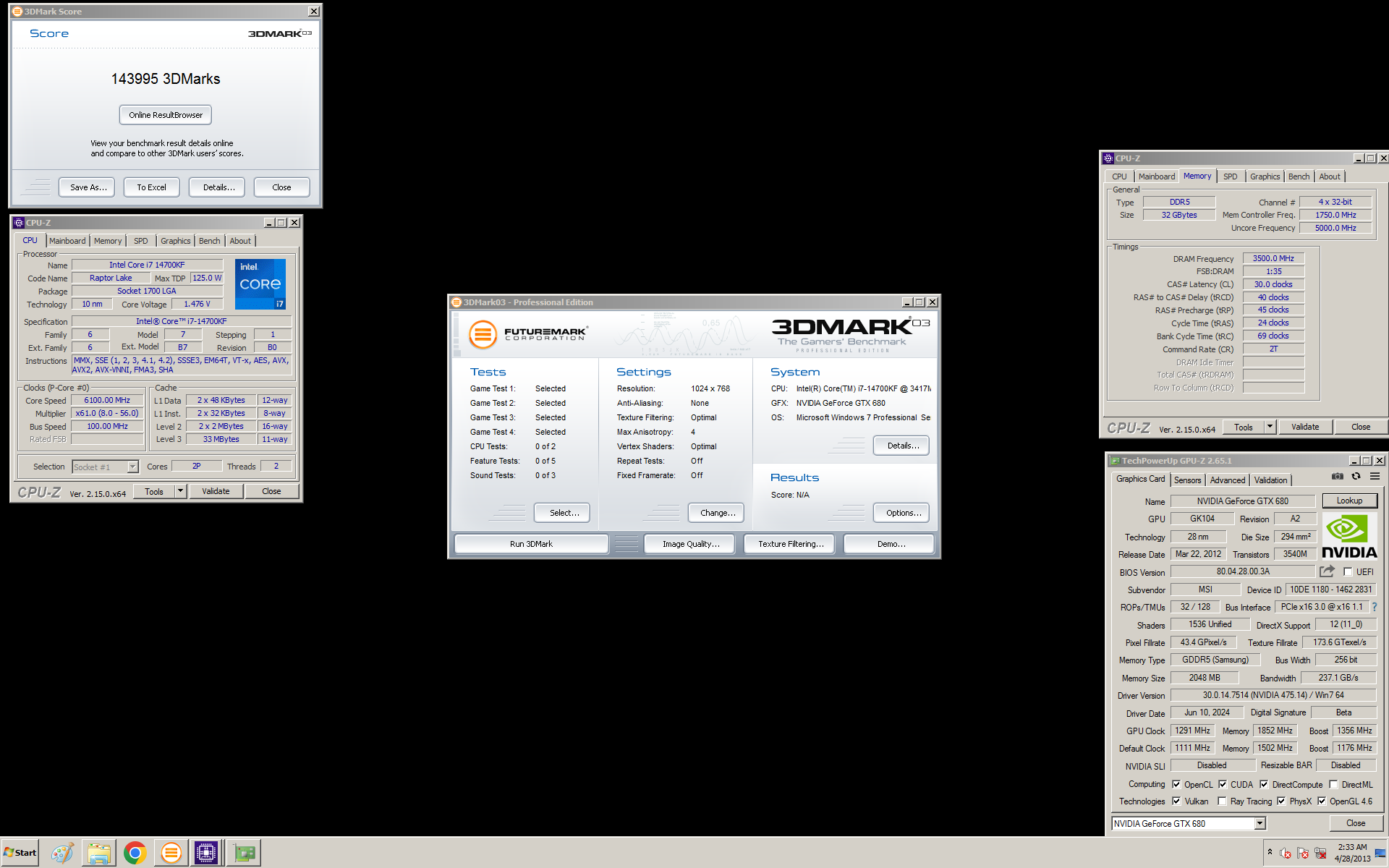Viewport: 1389px width, 868px height.
Task: Click the GPU-Z refresh icon
Action: coord(1356,476)
